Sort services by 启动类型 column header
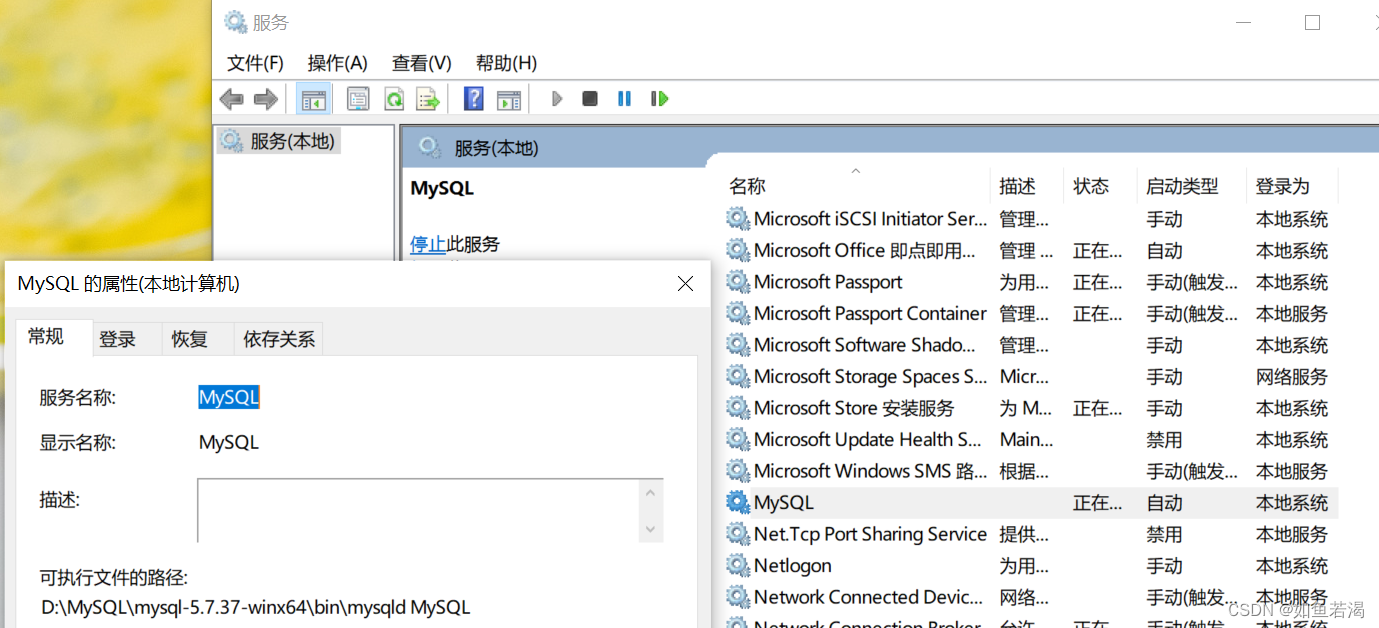 (x=1191, y=186)
